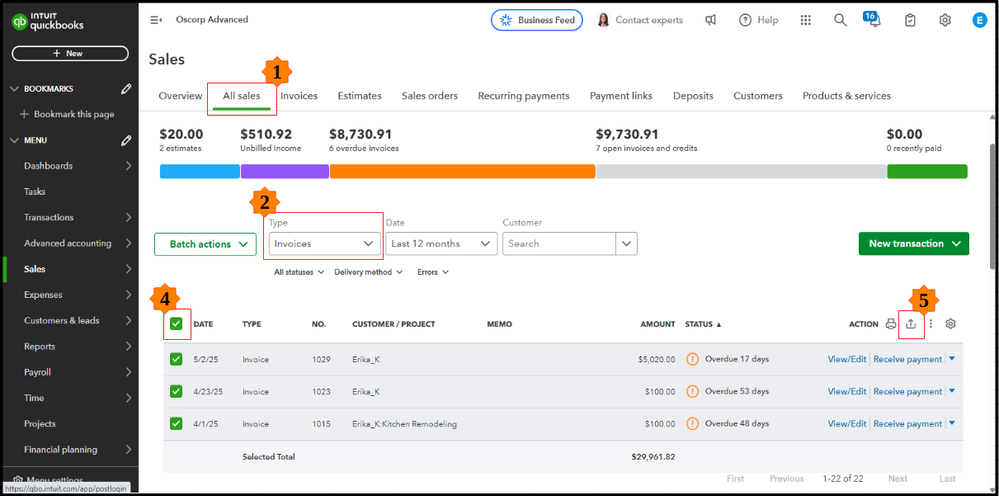This screenshot has height=496, width=999.
Task: Click the overdue warning icon for invoice 1029
Action: click(x=692, y=359)
